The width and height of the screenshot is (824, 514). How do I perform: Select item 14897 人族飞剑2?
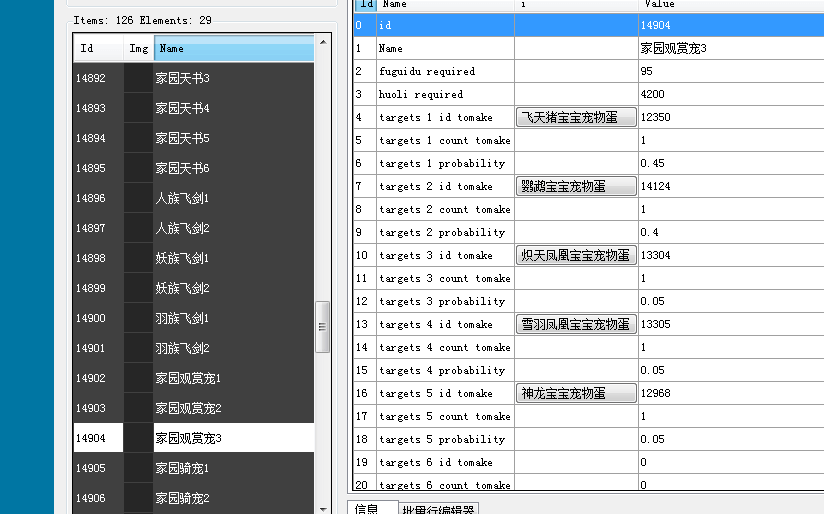194,228
